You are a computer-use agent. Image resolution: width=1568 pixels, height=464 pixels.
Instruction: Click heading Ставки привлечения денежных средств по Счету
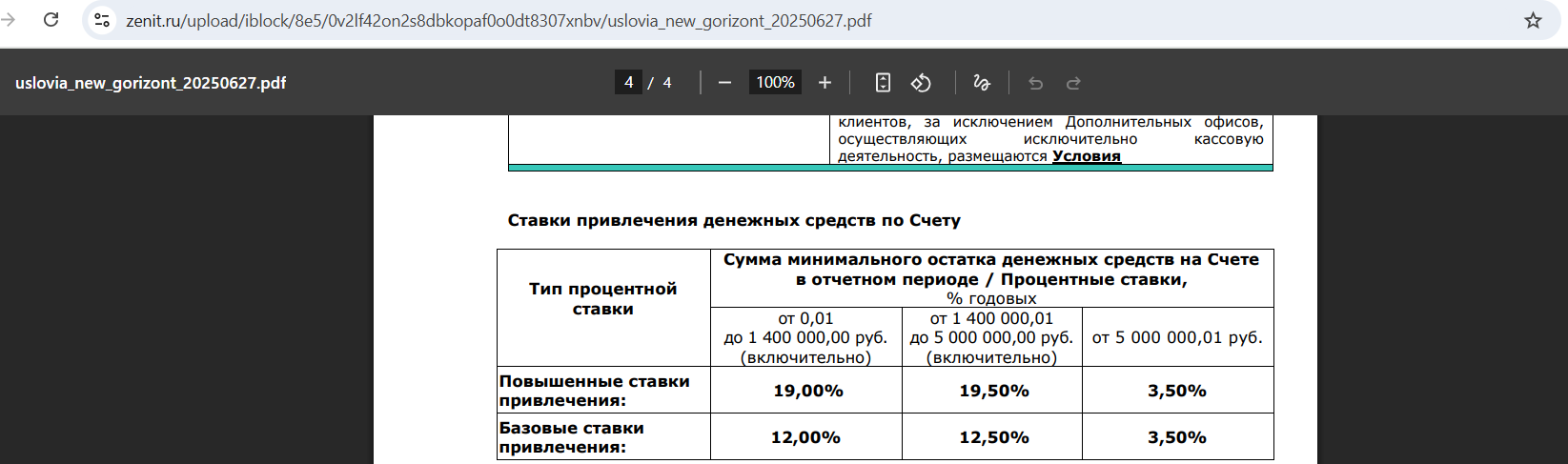click(734, 220)
